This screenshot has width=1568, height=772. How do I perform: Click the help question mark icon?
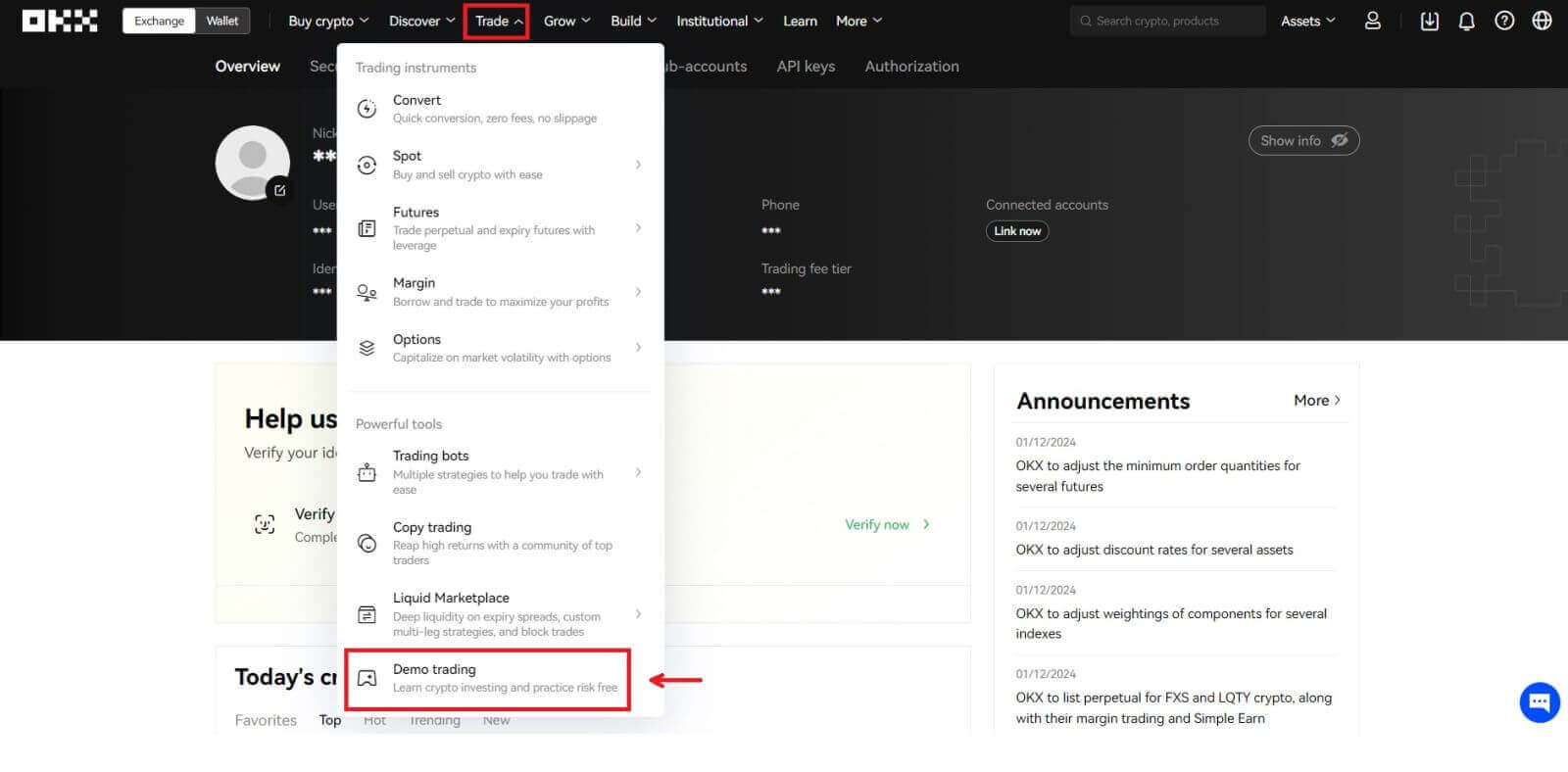pos(1504,21)
